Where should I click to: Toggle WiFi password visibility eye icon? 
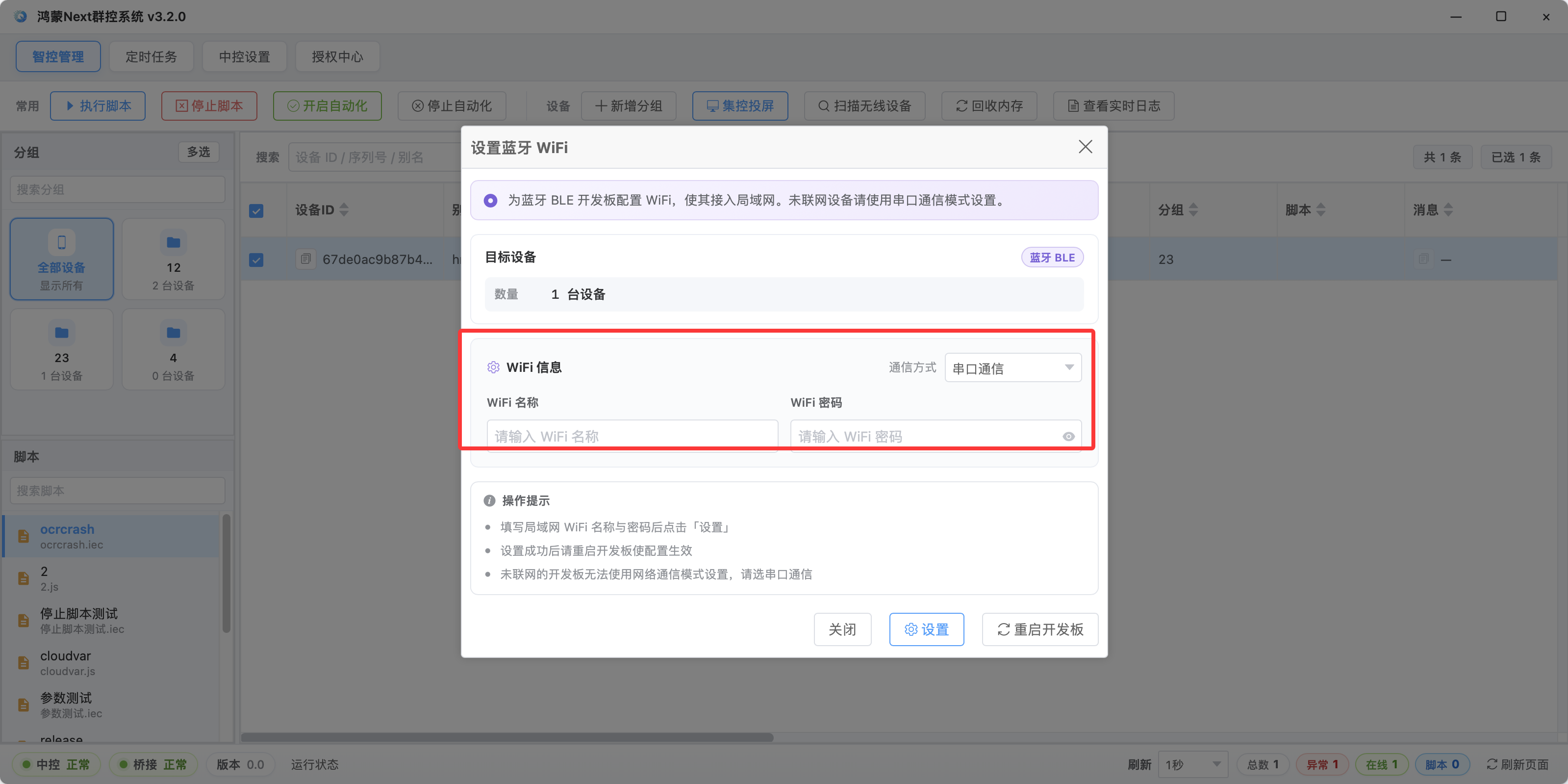tap(1068, 436)
